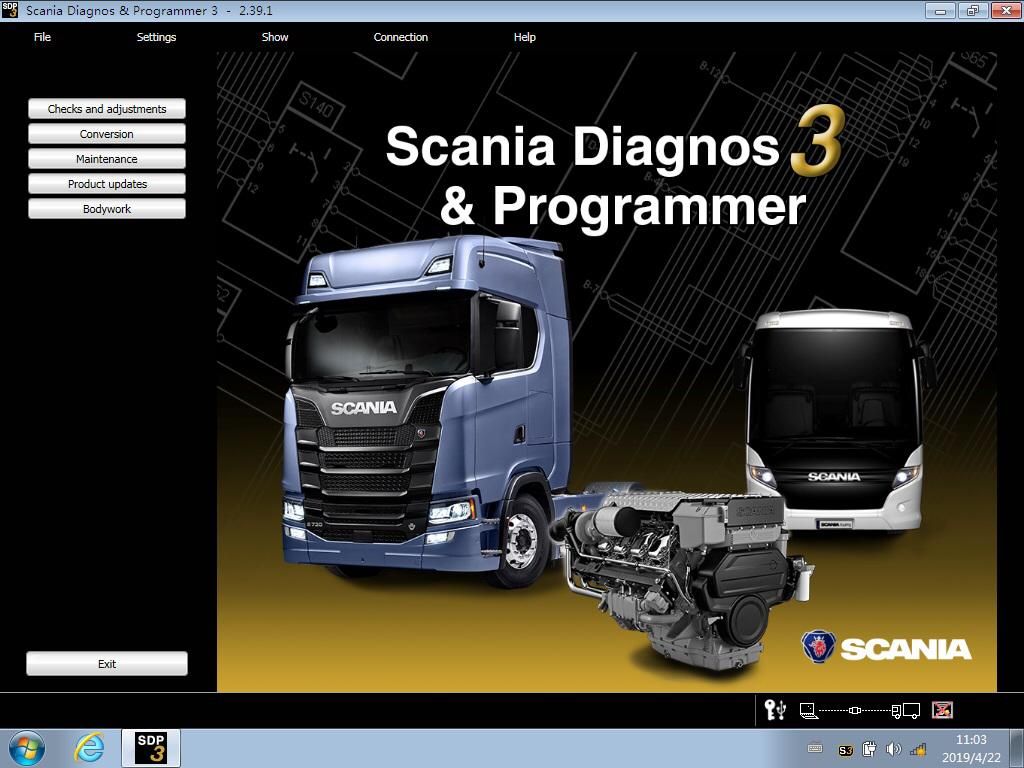Click the USB key license icon
This screenshot has height=768, width=1024.
tap(775, 710)
